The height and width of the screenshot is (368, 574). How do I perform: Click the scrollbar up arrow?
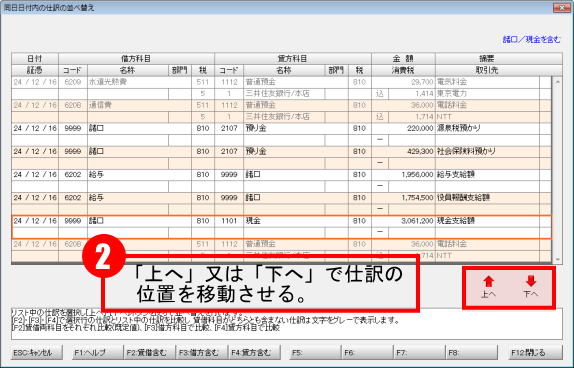click(557, 82)
